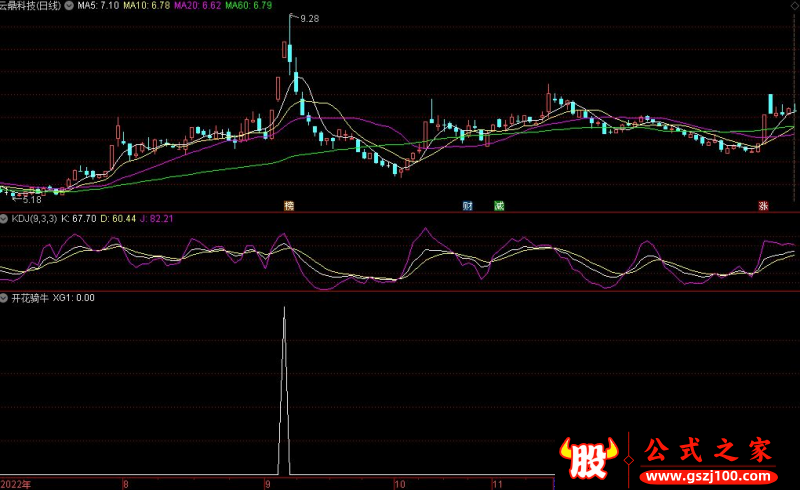Click the 5.18 low price label
Viewport: 800px width, 490px height.
pyautogui.click(x=31, y=200)
